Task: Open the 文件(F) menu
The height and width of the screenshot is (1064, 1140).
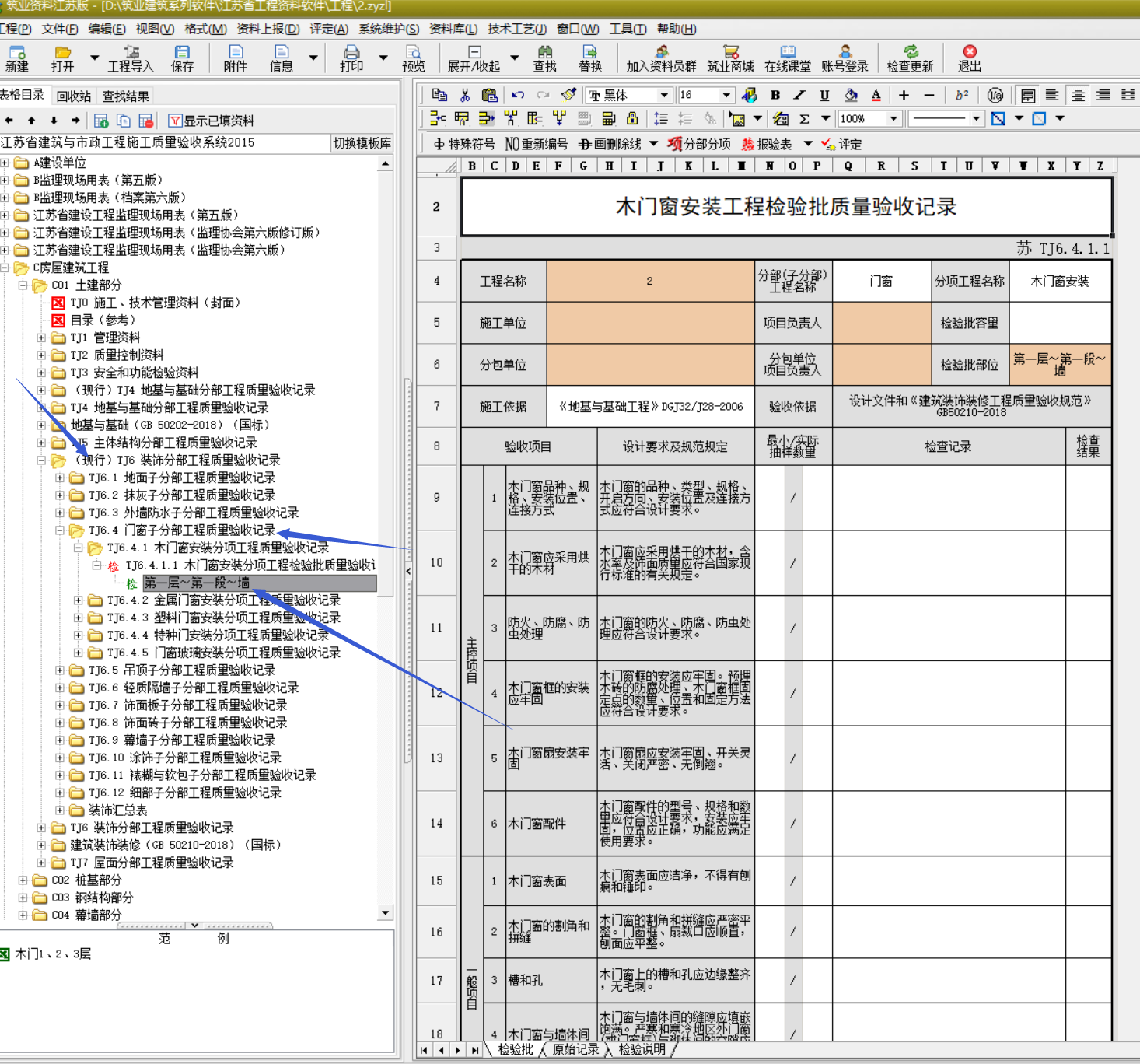Action: [x=60, y=29]
